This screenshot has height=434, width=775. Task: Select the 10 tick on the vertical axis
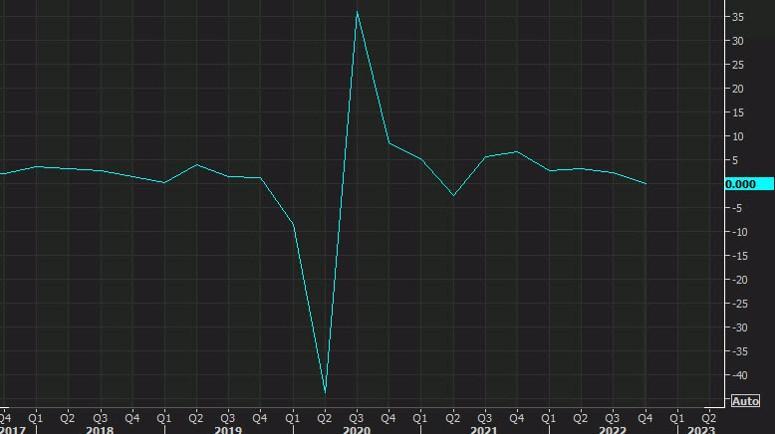pos(736,136)
